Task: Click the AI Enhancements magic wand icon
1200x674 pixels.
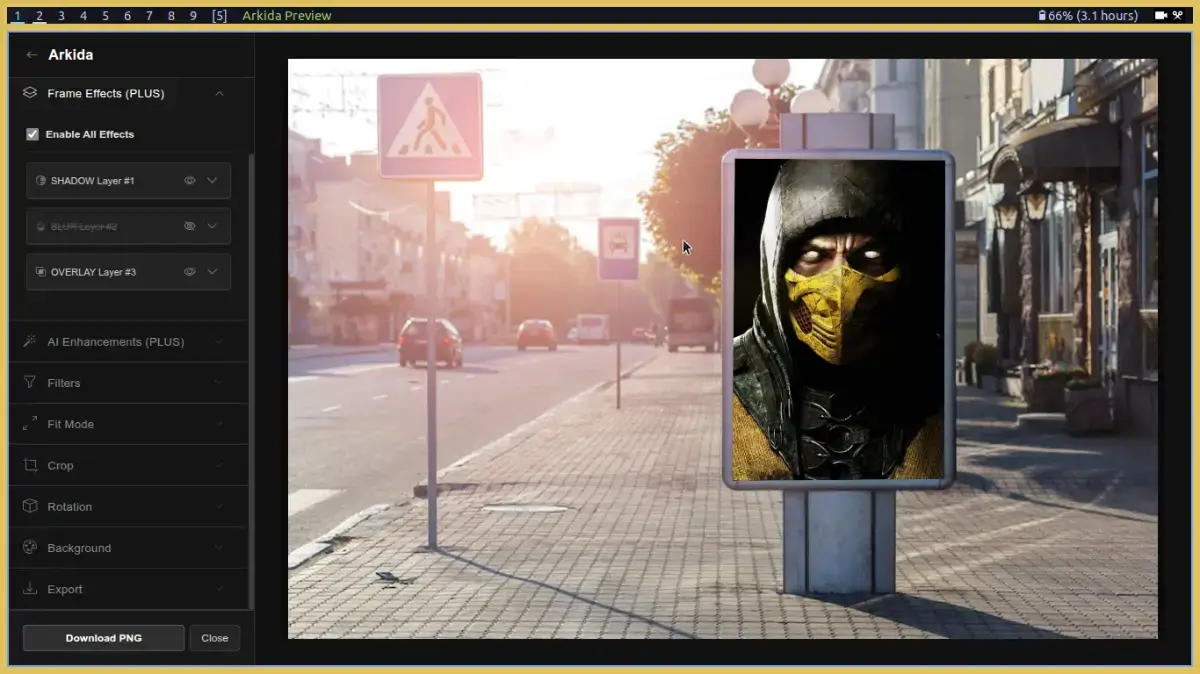Action: click(x=30, y=342)
